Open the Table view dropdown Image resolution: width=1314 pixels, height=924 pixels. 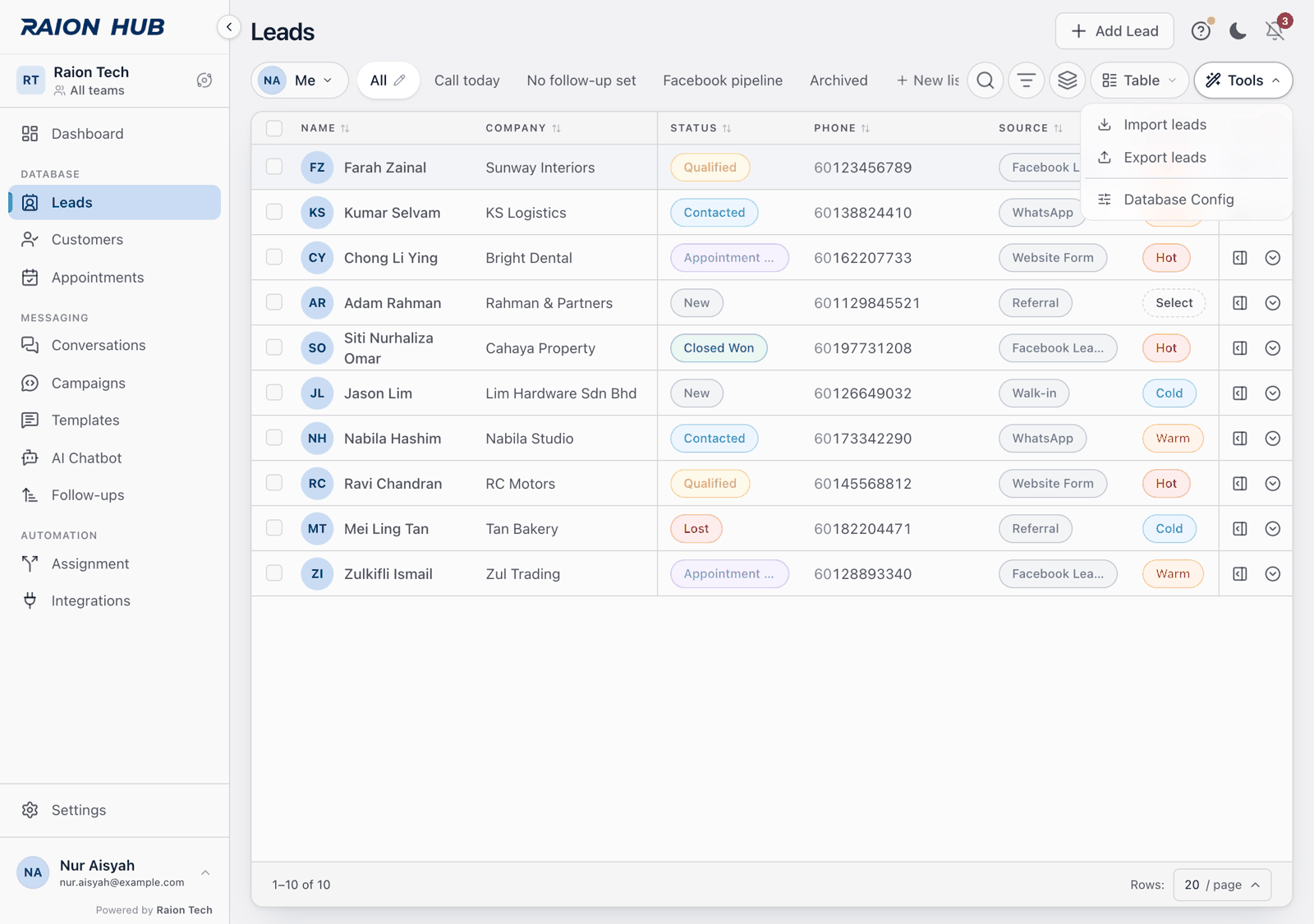(1139, 80)
